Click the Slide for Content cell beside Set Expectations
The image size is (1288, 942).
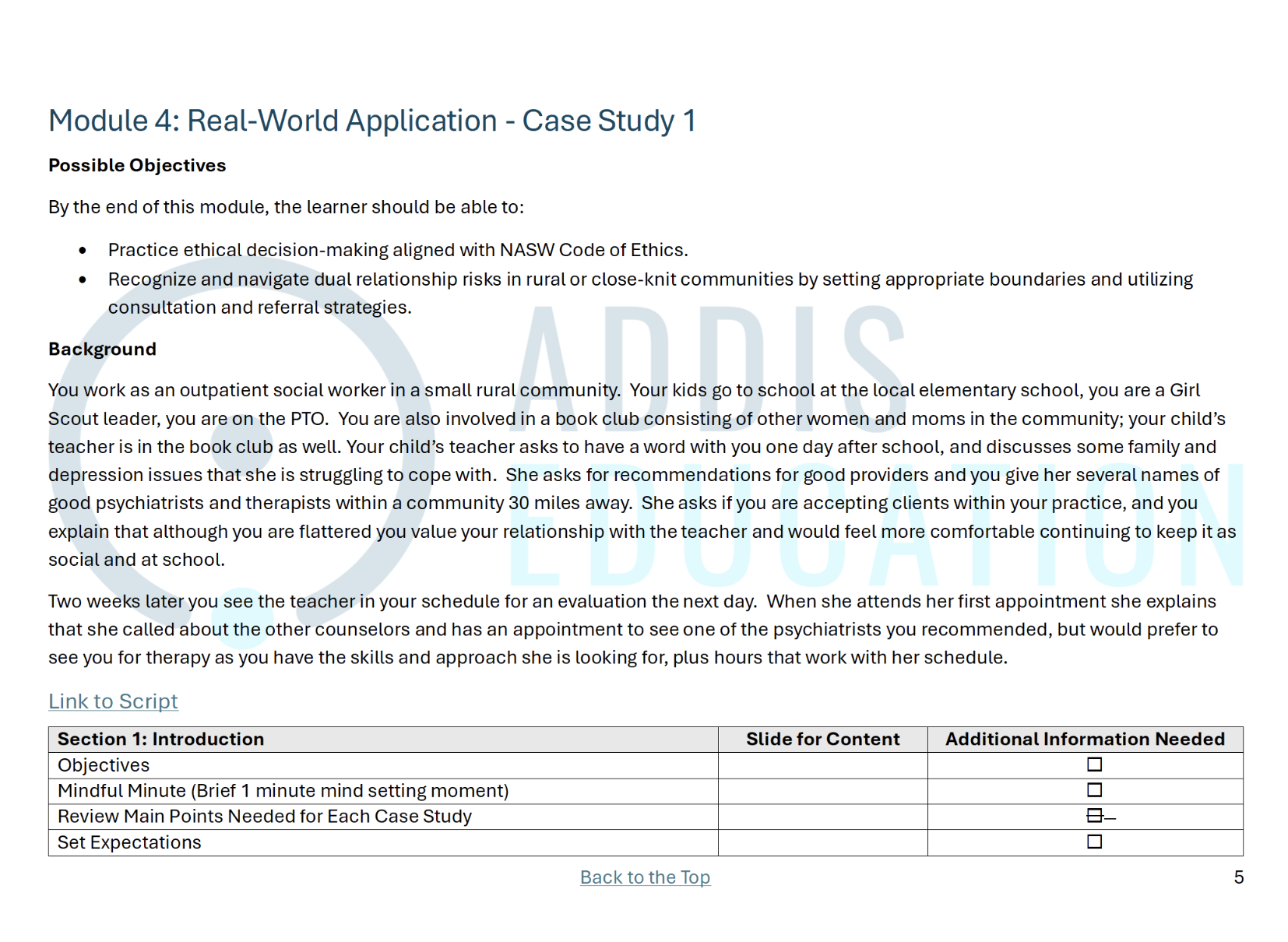point(822,842)
